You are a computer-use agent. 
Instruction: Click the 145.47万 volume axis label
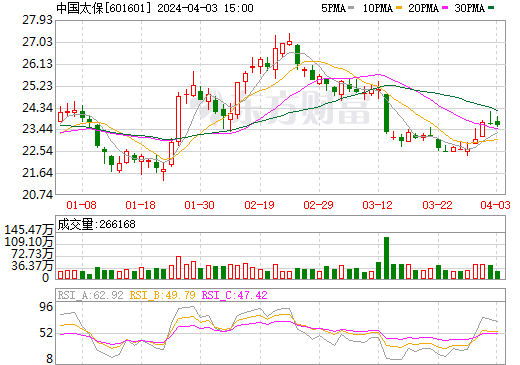click(29, 230)
